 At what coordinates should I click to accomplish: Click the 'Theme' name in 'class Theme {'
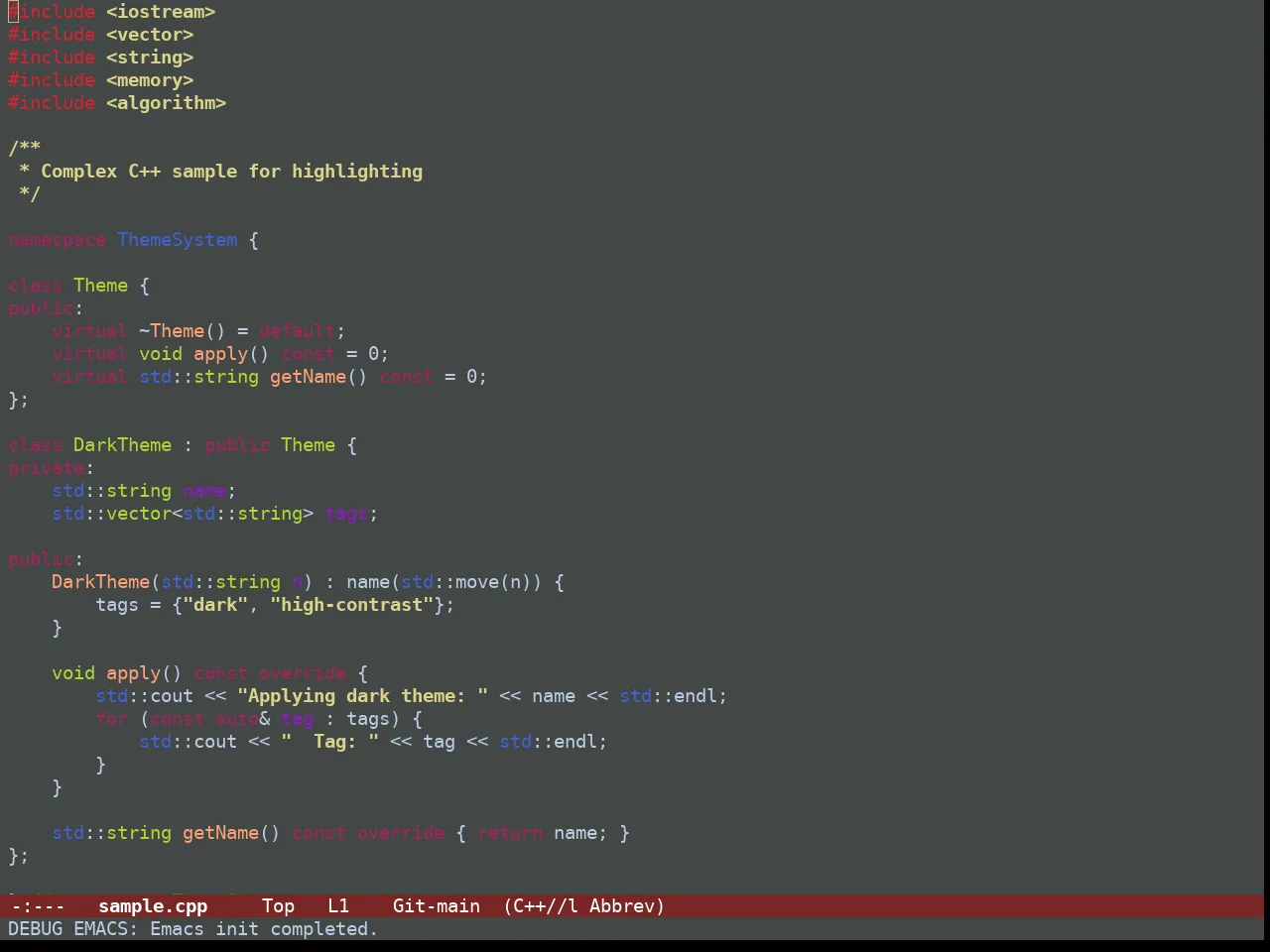(x=100, y=286)
